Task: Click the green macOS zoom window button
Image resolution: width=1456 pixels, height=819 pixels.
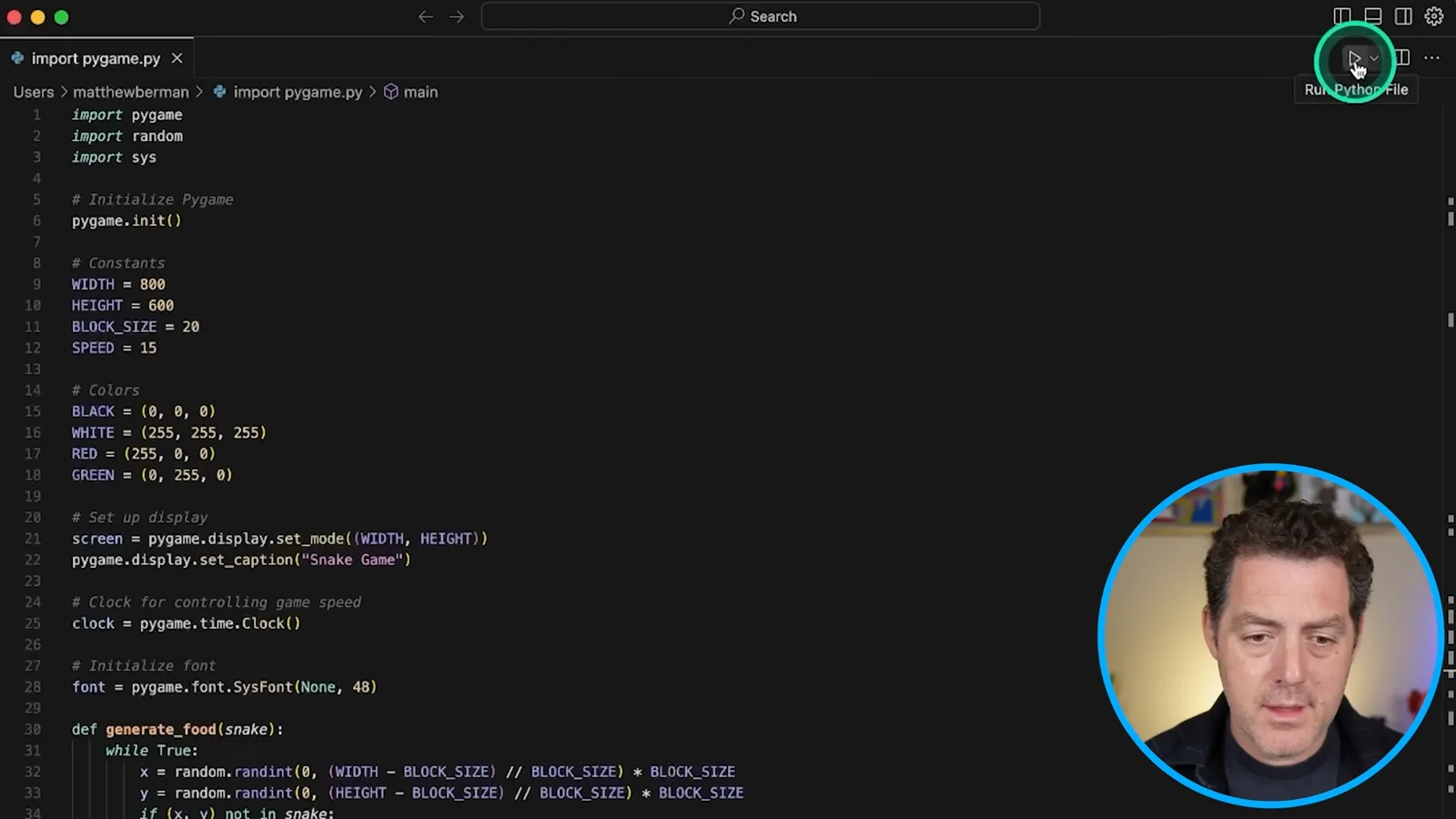Action: [61, 17]
